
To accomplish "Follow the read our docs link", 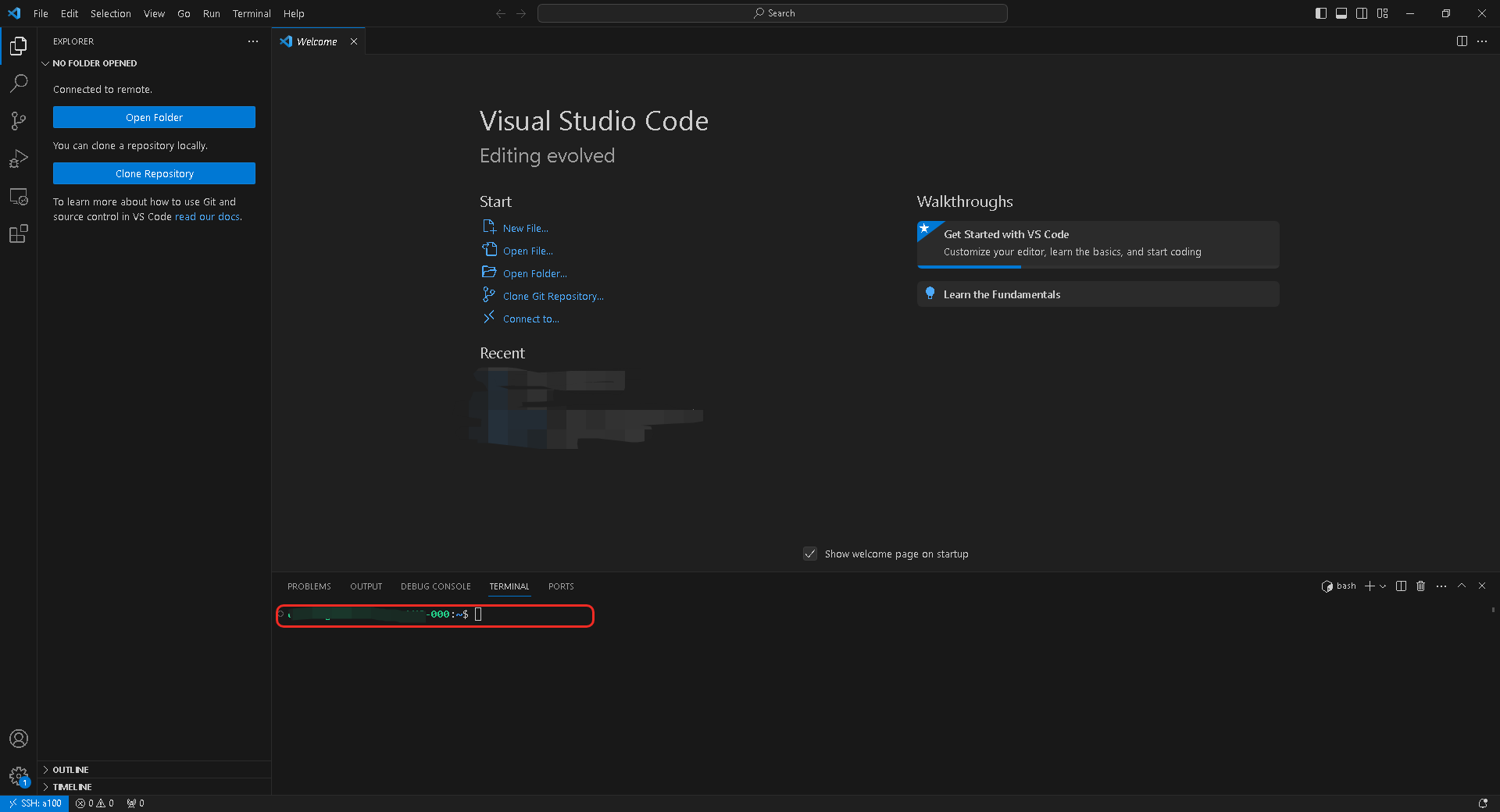I will [x=207, y=217].
